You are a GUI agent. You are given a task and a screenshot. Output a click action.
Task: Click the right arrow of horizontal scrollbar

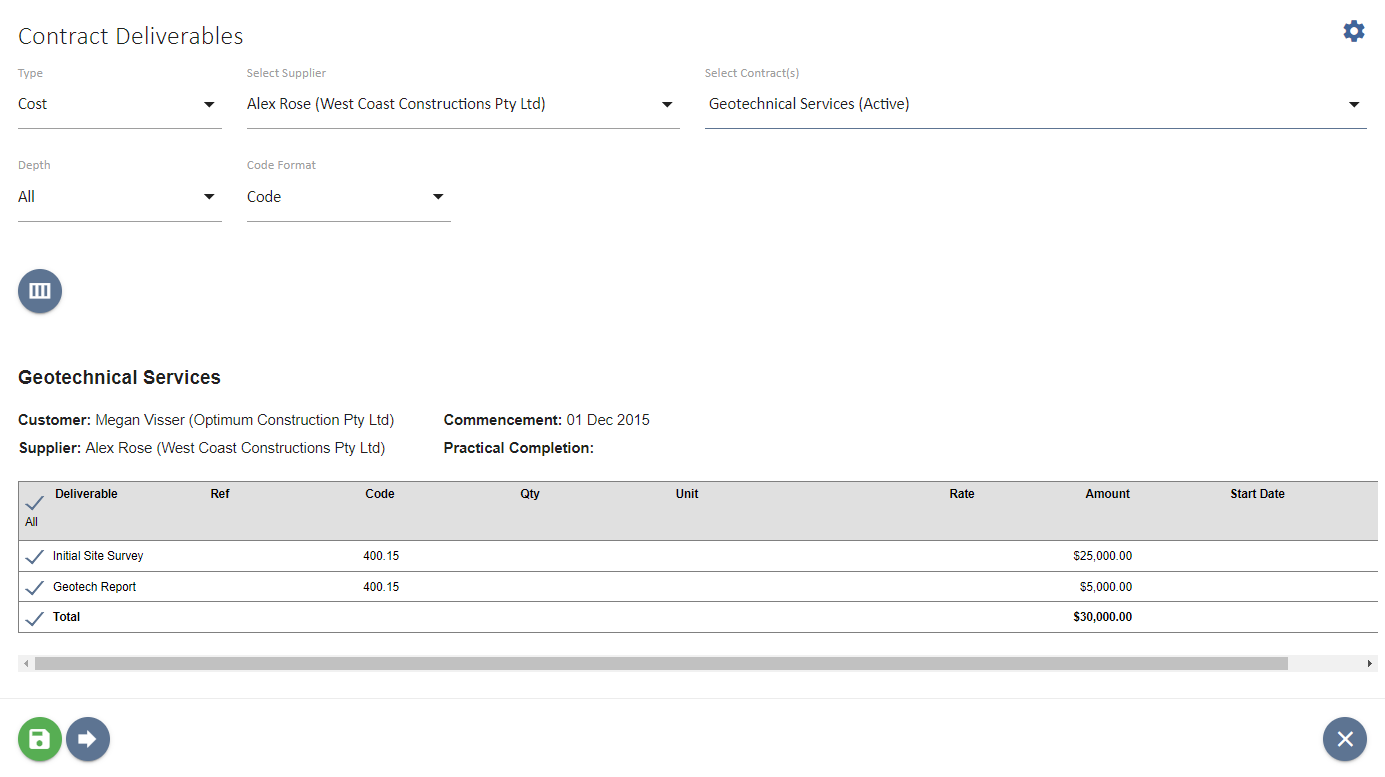point(1369,662)
